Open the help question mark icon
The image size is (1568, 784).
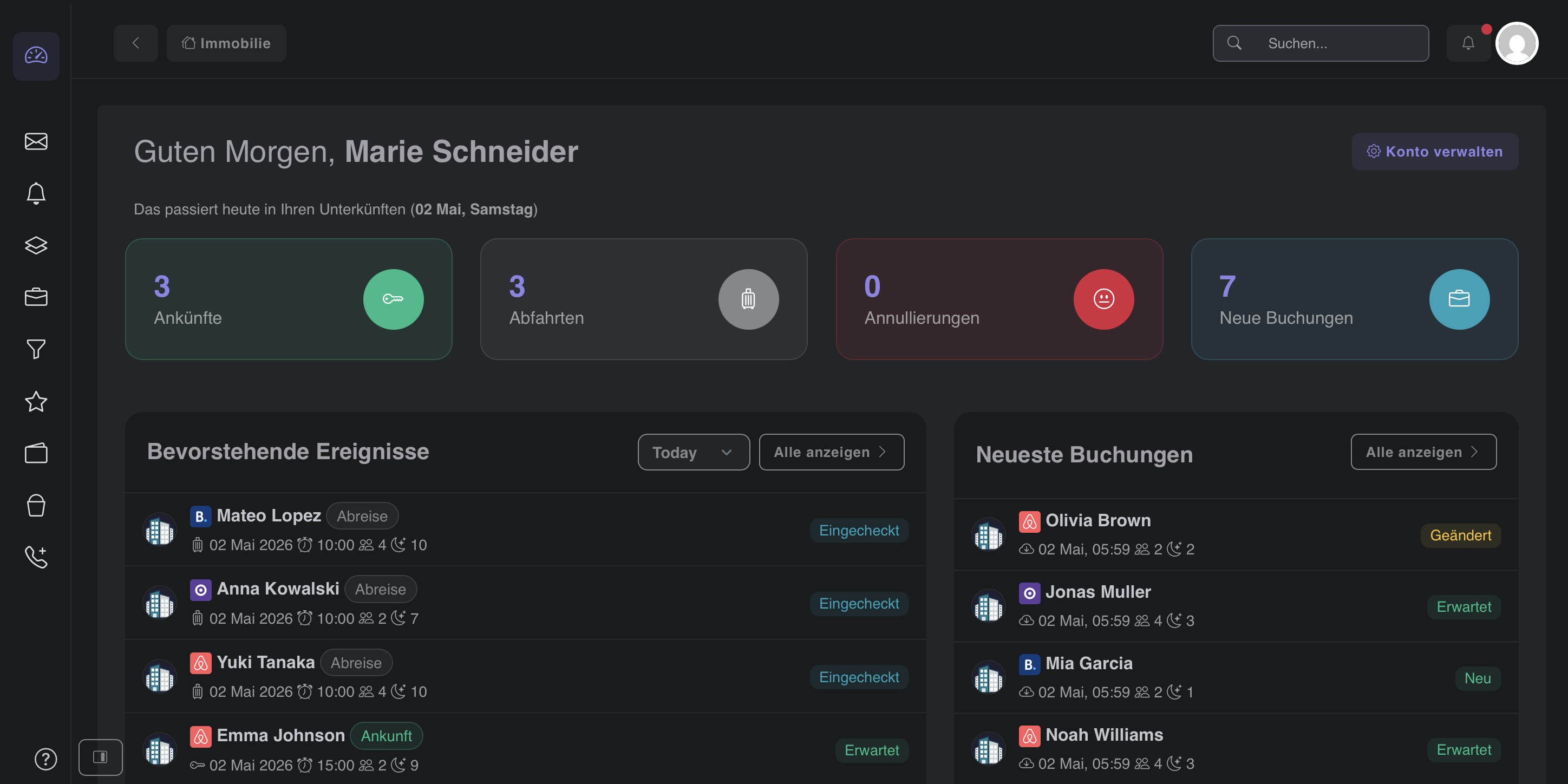(x=45, y=759)
